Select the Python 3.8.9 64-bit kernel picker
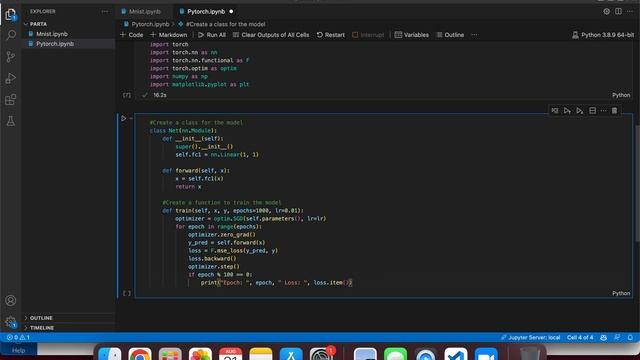This screenshot has width=640, height=360. click(x=603, y=35)
